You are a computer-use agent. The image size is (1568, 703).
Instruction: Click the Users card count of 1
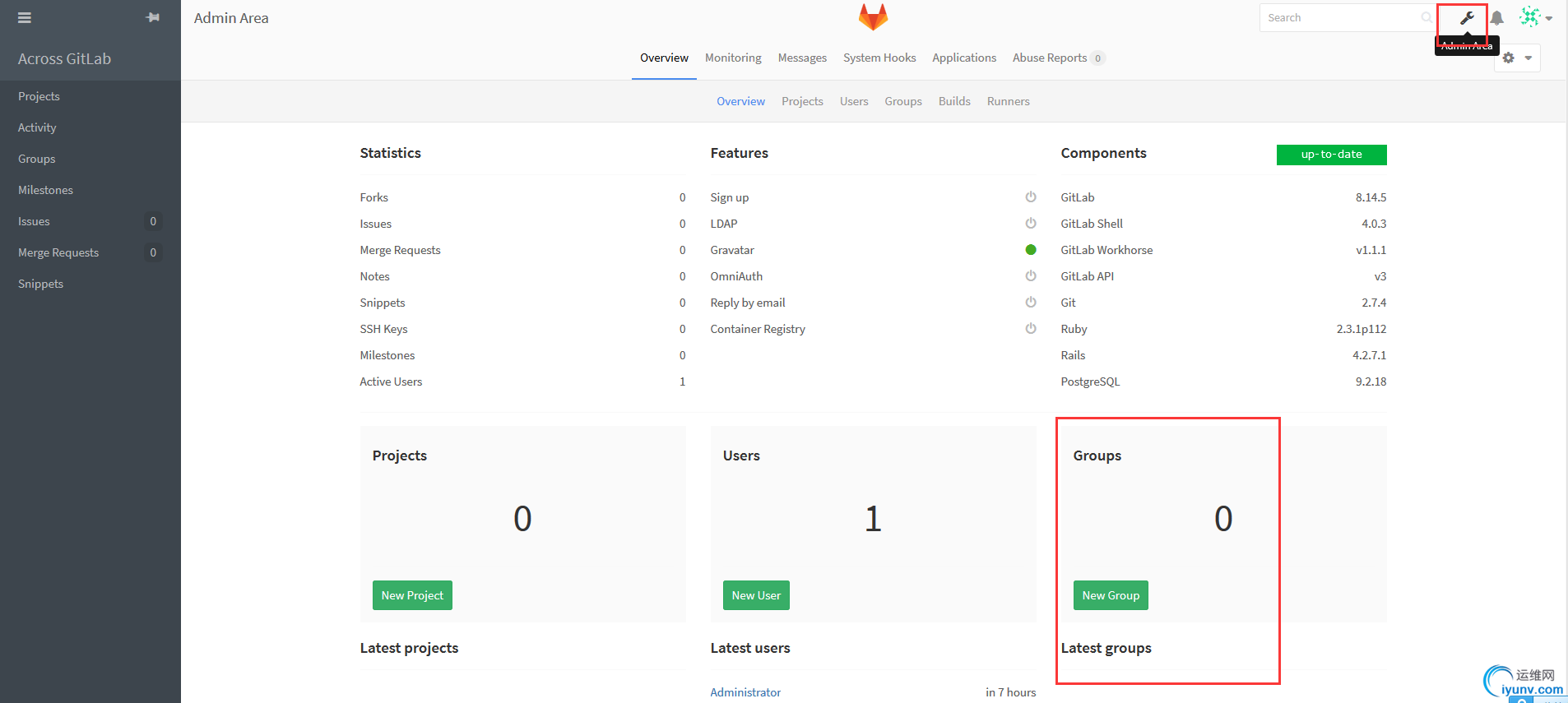(873, 519)
